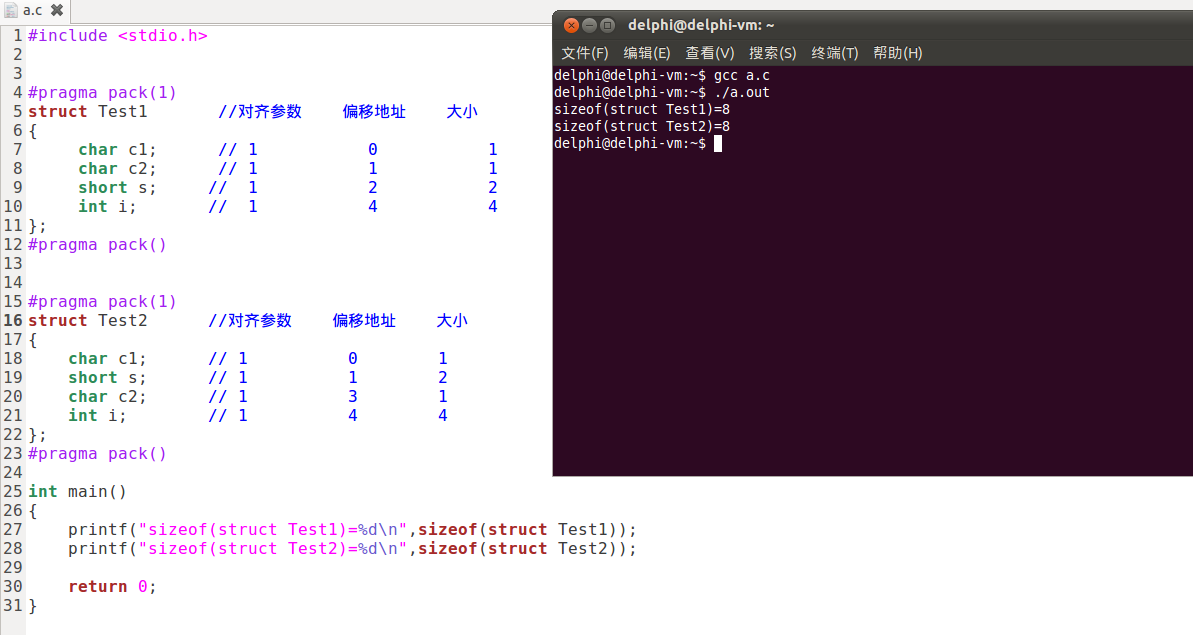Click 'char c2;' on line 8
This screenshot has height=635, width=1193.
118,169
